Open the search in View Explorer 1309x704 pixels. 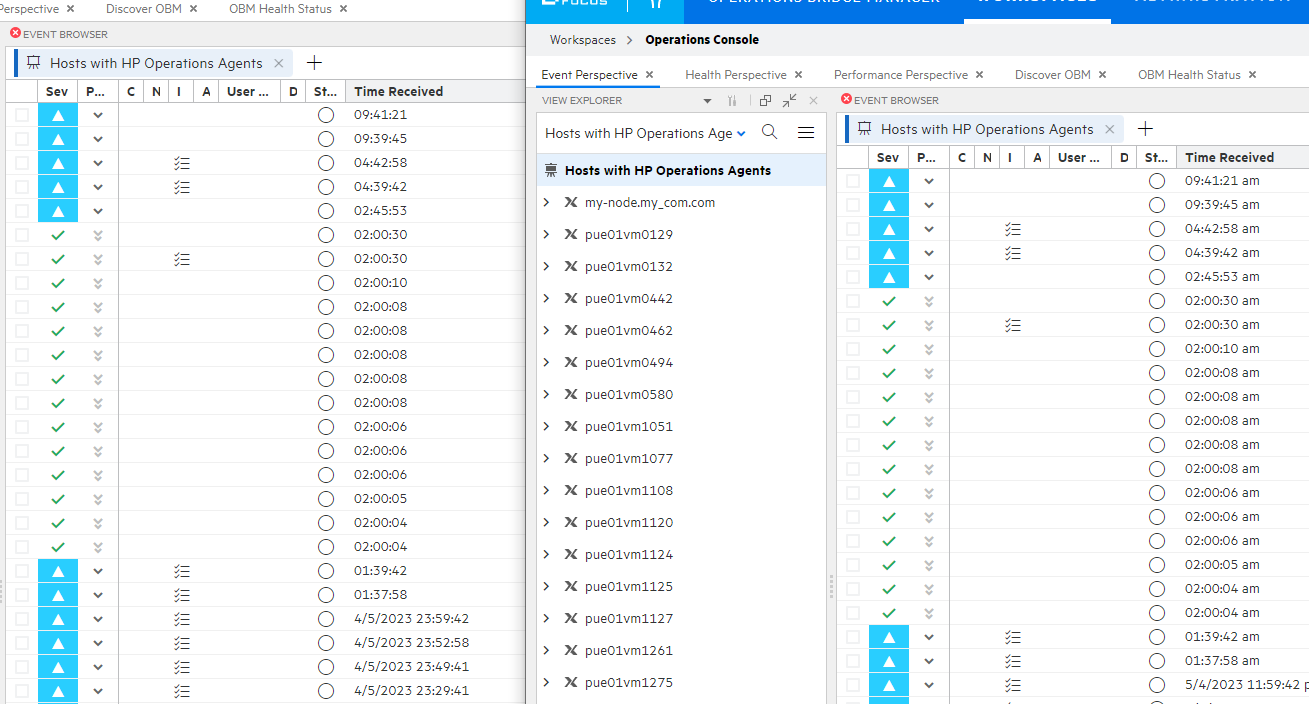click(x=769, y=131)
